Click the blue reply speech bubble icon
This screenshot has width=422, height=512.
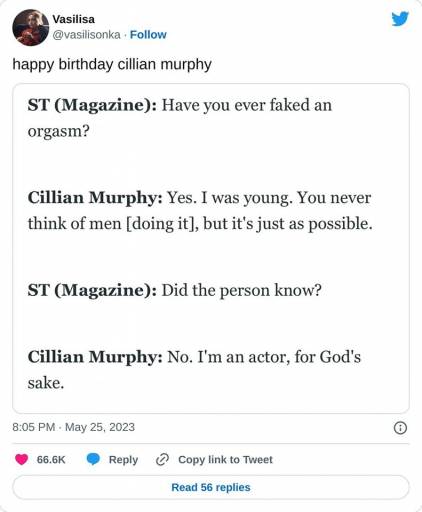[x=93, y=459]
